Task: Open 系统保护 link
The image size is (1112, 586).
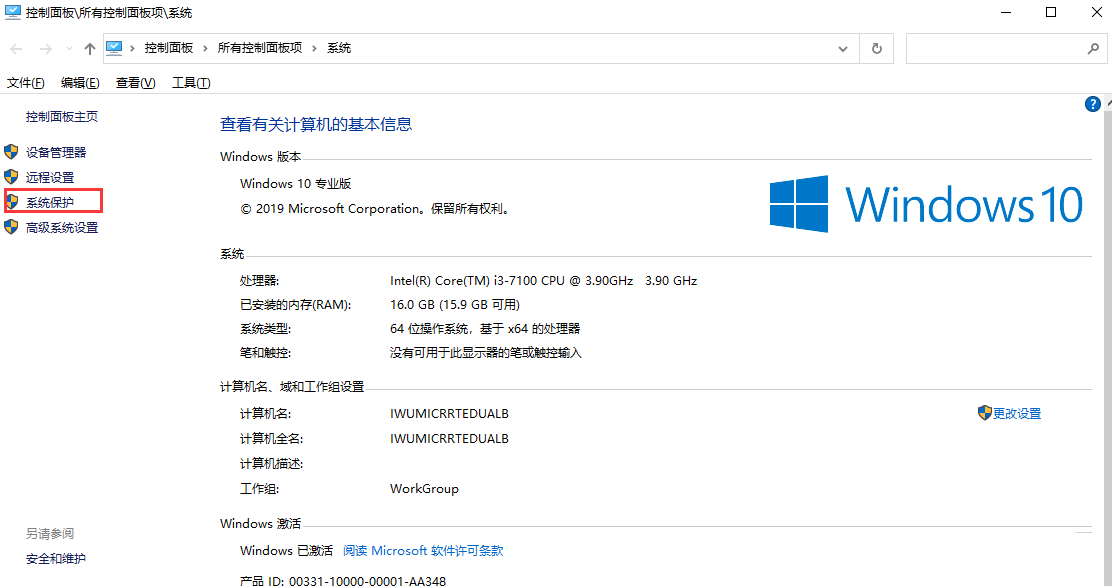Action: [50, 203]
